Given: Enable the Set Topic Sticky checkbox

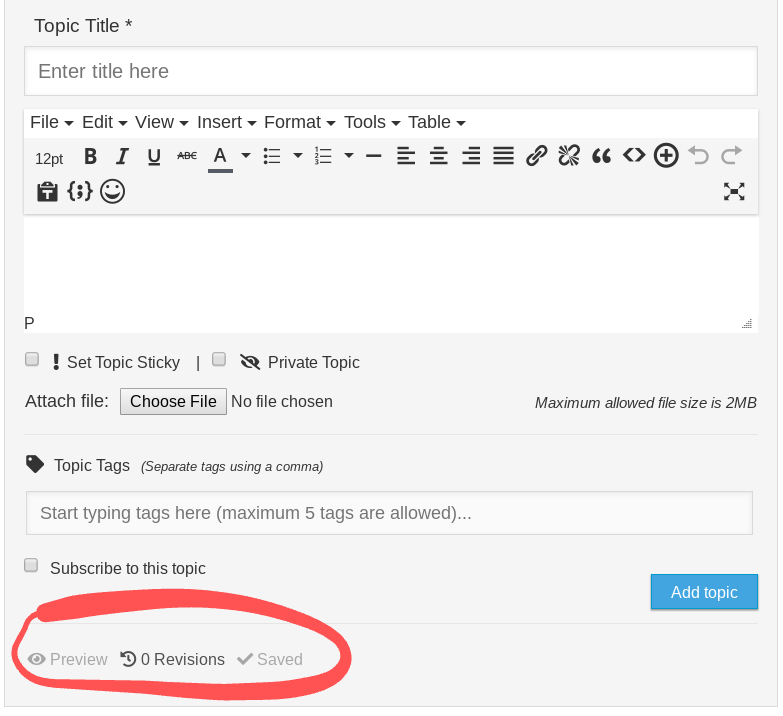Looking at the screenshot, I should pyautogui.click(x=32, y=360).
